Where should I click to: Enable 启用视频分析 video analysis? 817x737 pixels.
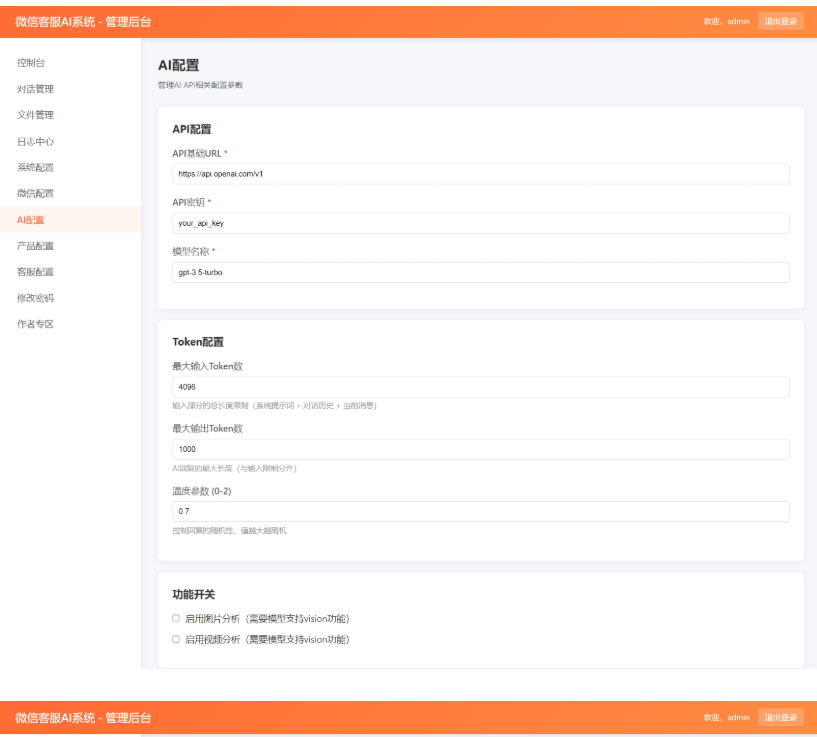pyautogui.click(x=176, y=638)
